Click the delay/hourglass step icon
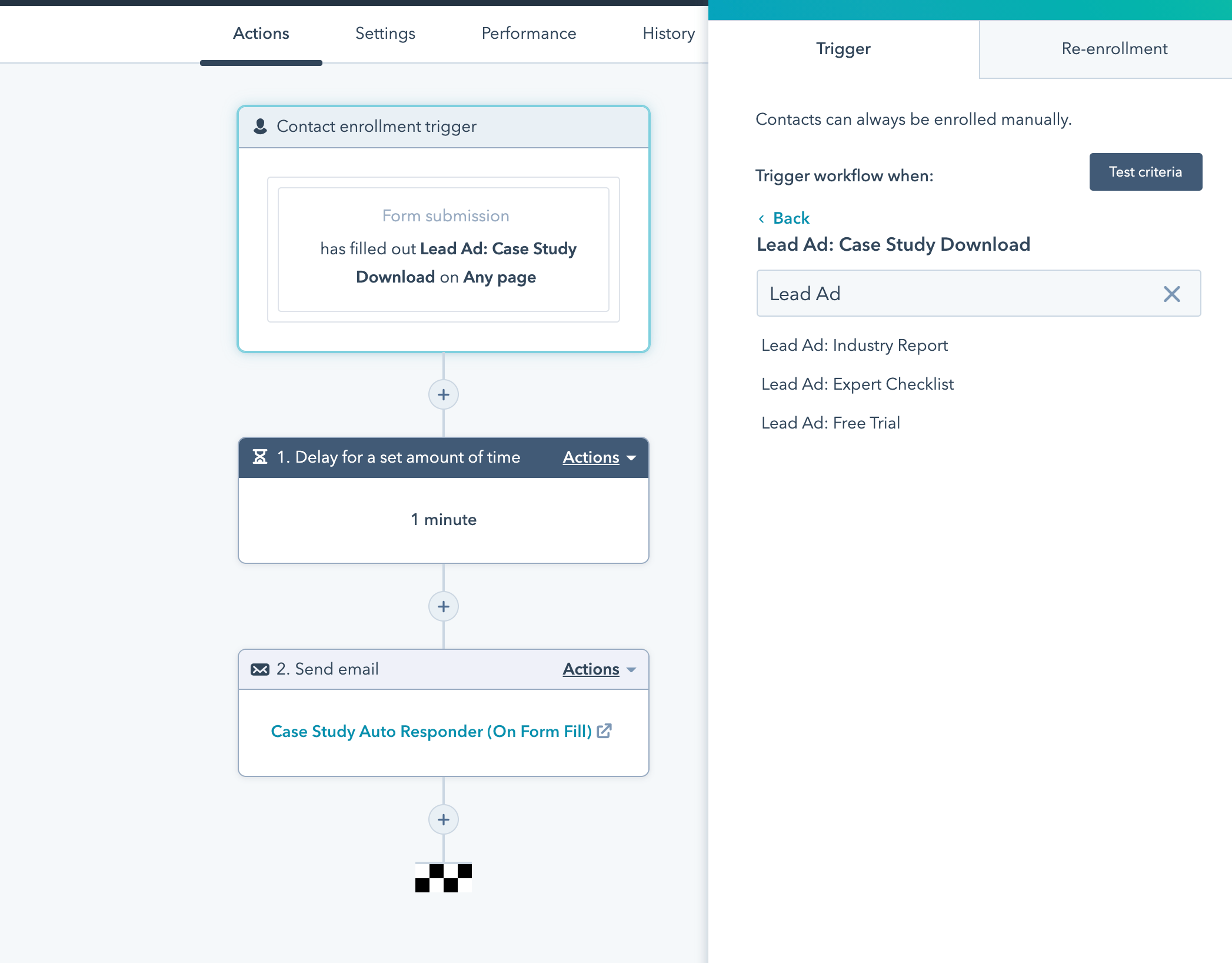 point(259,458)
